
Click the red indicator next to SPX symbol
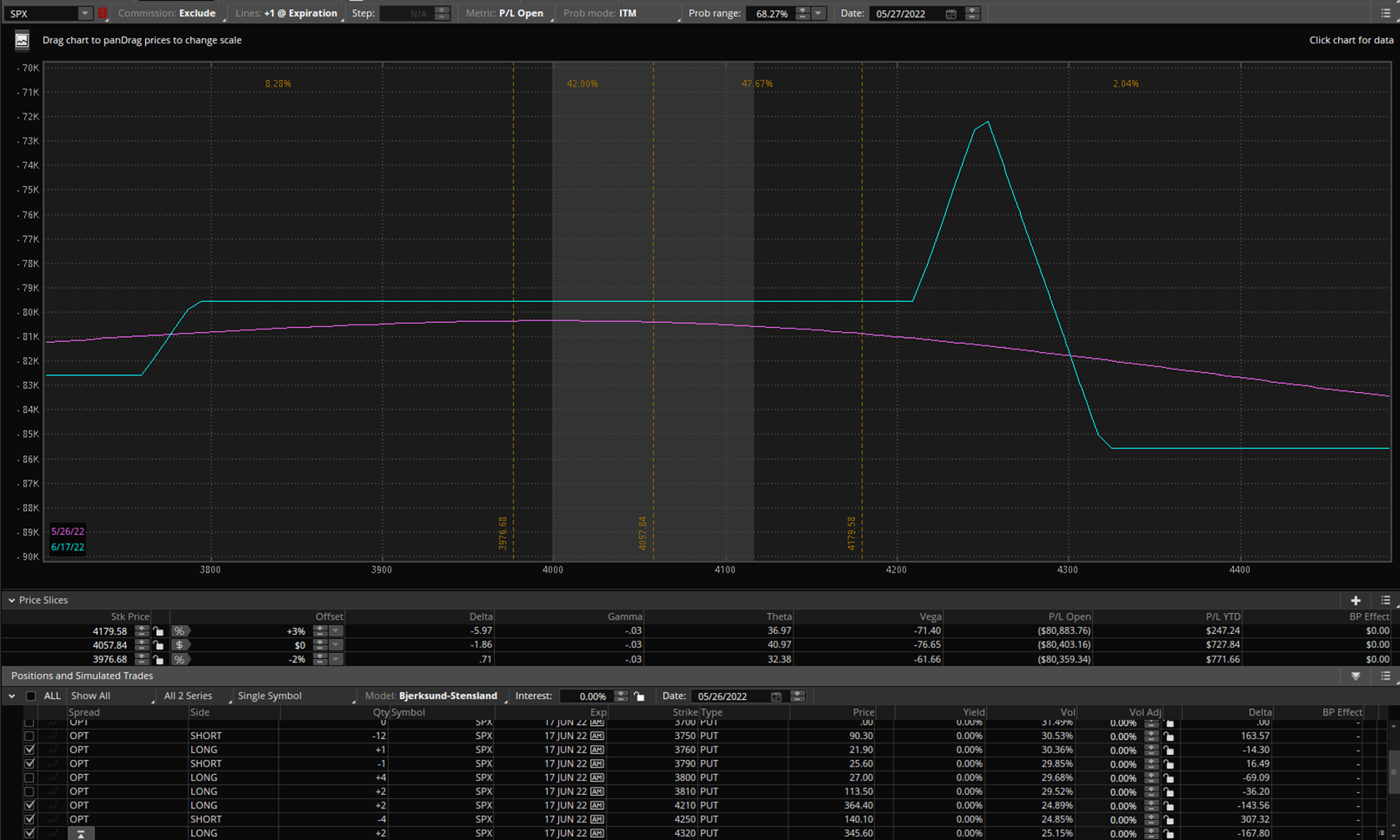[x=103, y=13]
